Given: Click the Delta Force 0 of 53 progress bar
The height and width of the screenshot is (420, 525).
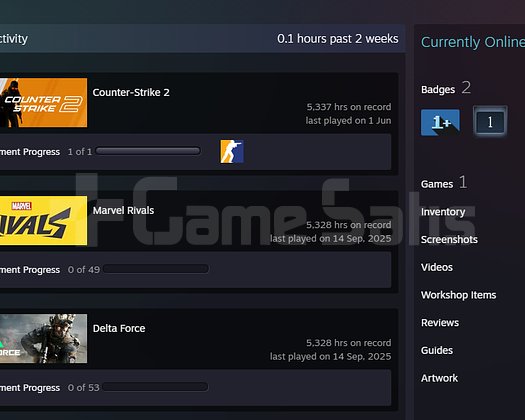Looking at the screenshot, I should (x=155, y=387).
